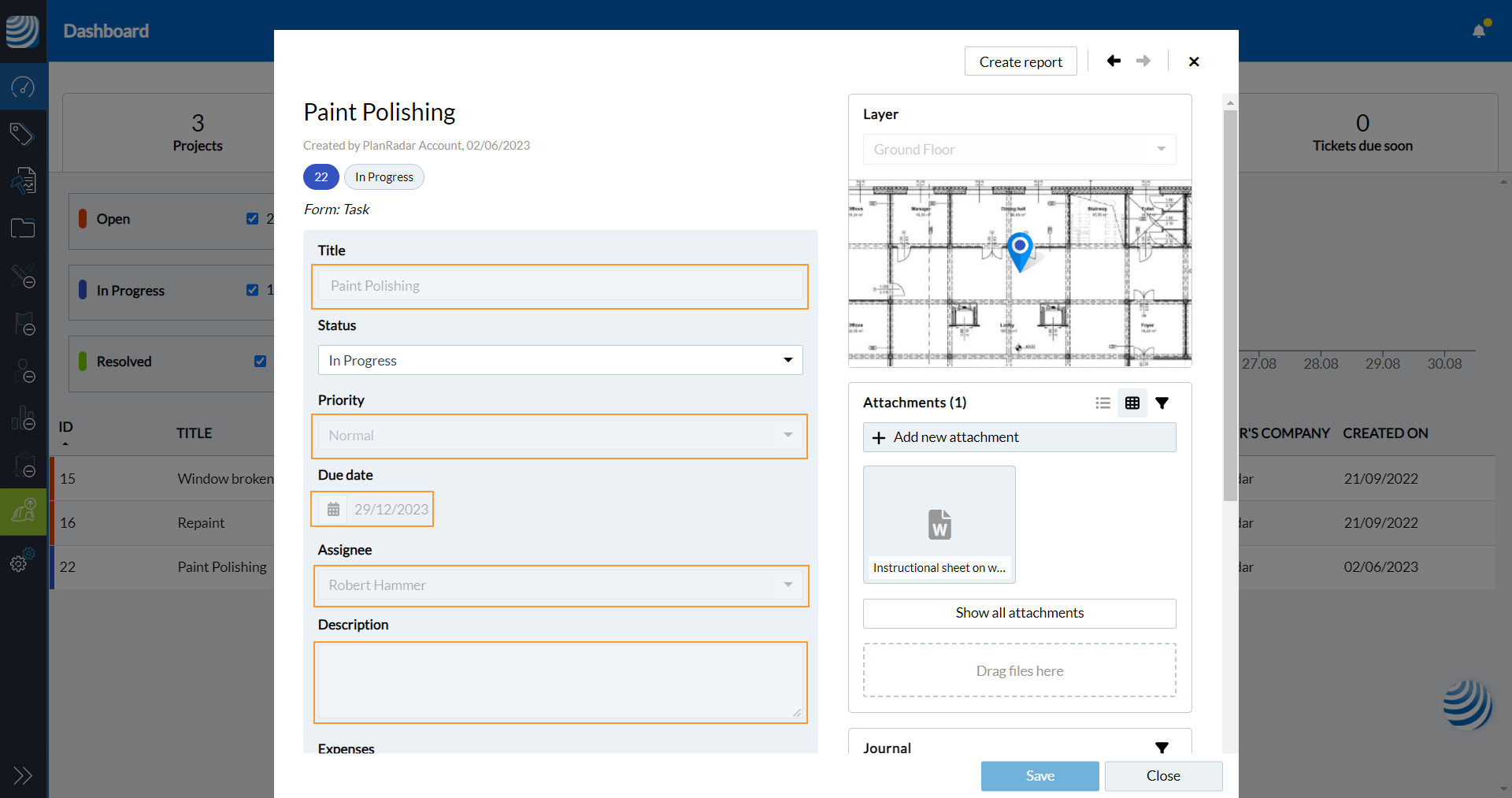Go to previous ticket with left arrow
Image resolution: width=1512 pixels, height=798 pixels.
(1114, 61)
